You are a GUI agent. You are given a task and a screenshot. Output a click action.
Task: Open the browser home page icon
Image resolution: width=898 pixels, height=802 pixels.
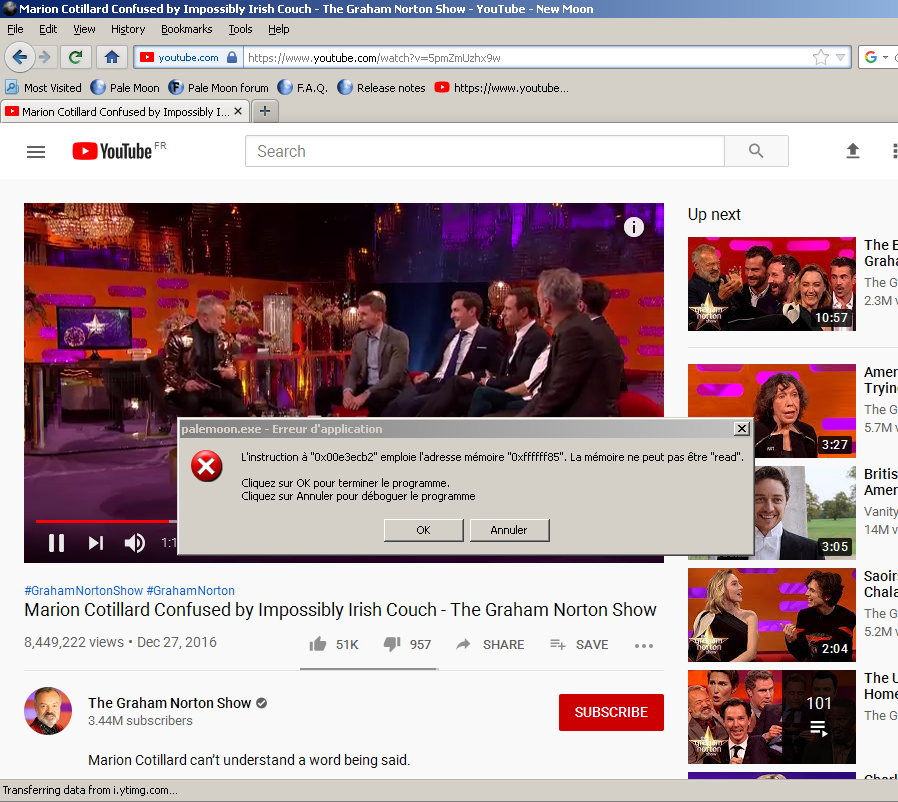pyautogui.click(x=112, y=57)
